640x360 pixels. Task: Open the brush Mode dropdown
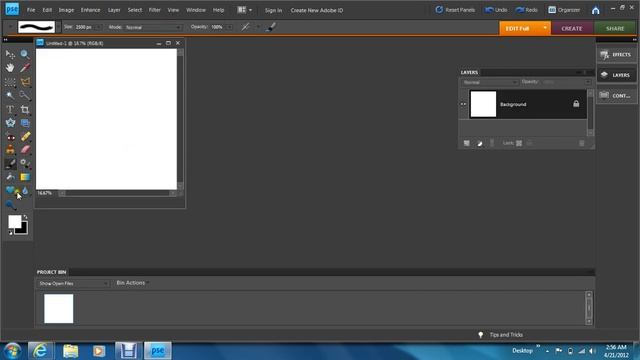[x=153, y=27]
